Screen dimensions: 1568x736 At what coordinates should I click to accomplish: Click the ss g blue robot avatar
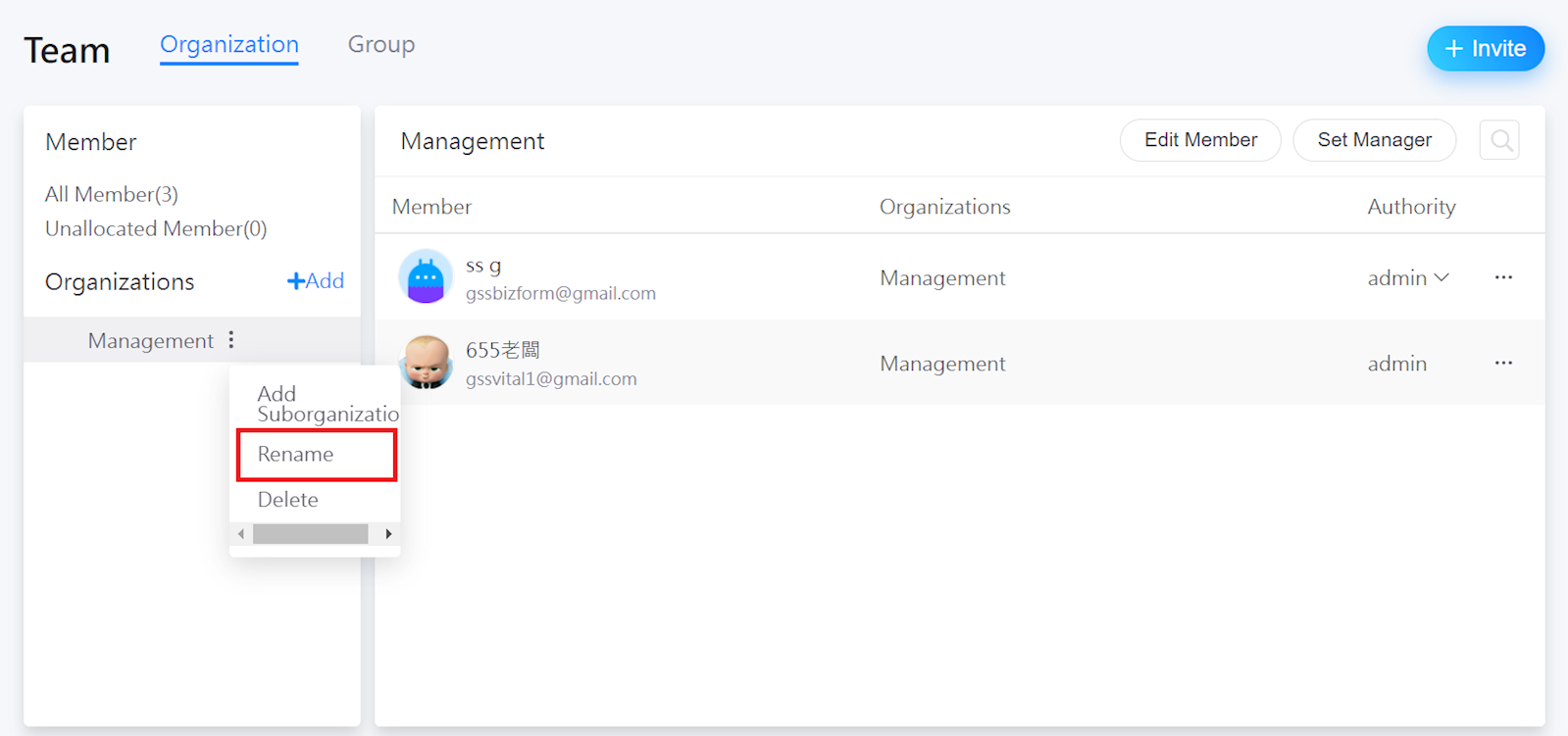click(426, 277)
